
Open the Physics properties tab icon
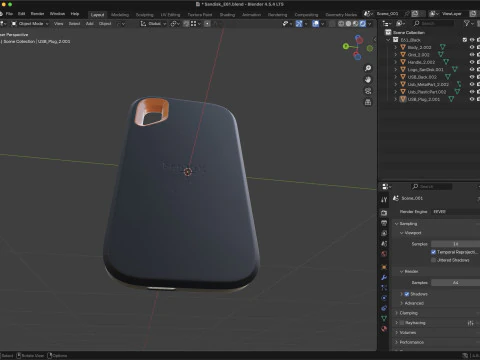(x=384, y=298)
